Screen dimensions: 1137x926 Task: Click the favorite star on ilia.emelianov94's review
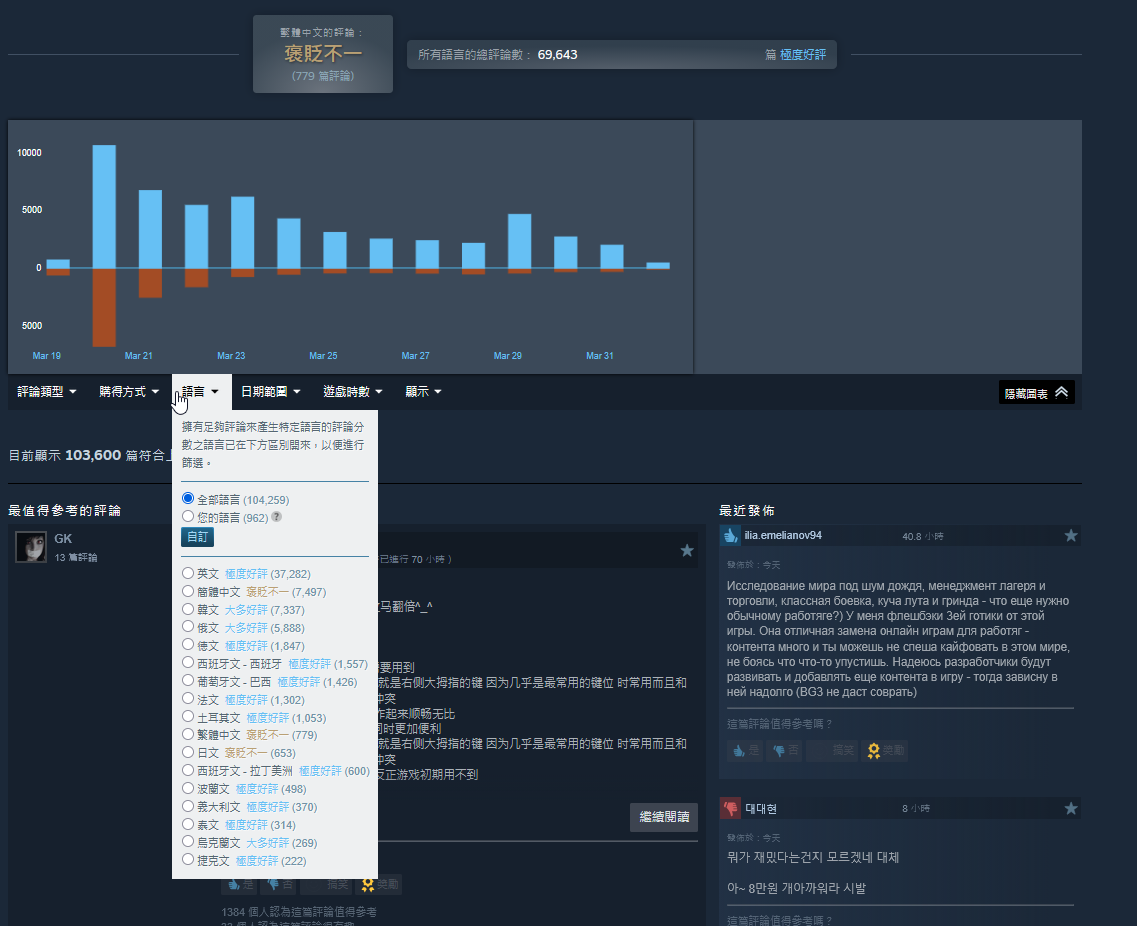click(1071, 535)
